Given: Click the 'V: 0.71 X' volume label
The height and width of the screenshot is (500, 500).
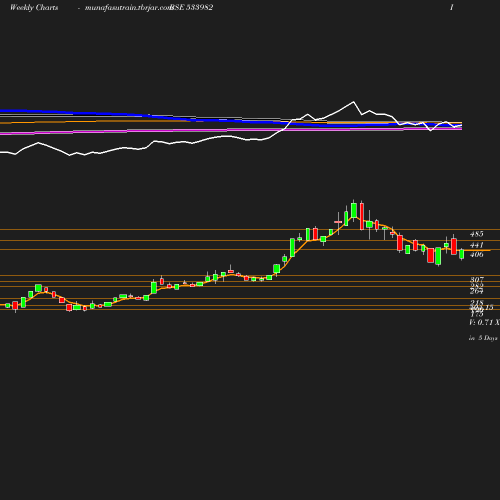Looking at the screenshot, I should pos(484,322).
